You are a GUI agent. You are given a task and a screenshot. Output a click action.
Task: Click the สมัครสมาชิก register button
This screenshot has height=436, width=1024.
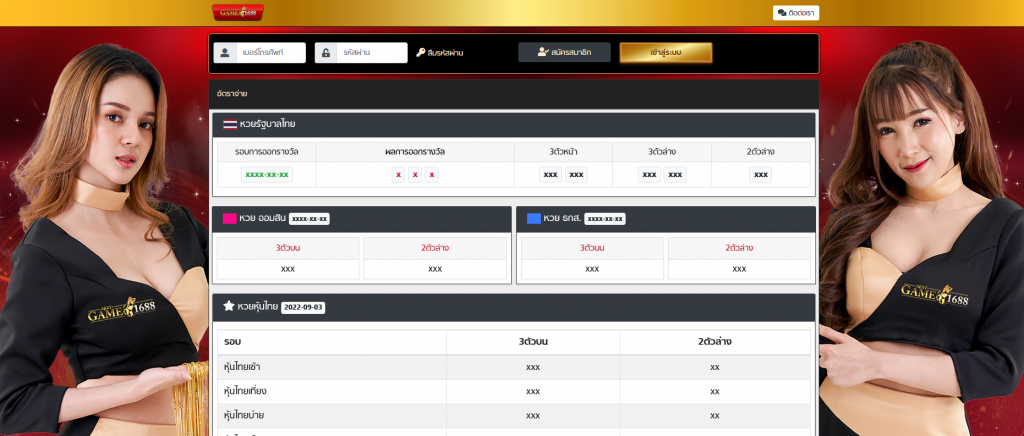(x=564, y=52)
